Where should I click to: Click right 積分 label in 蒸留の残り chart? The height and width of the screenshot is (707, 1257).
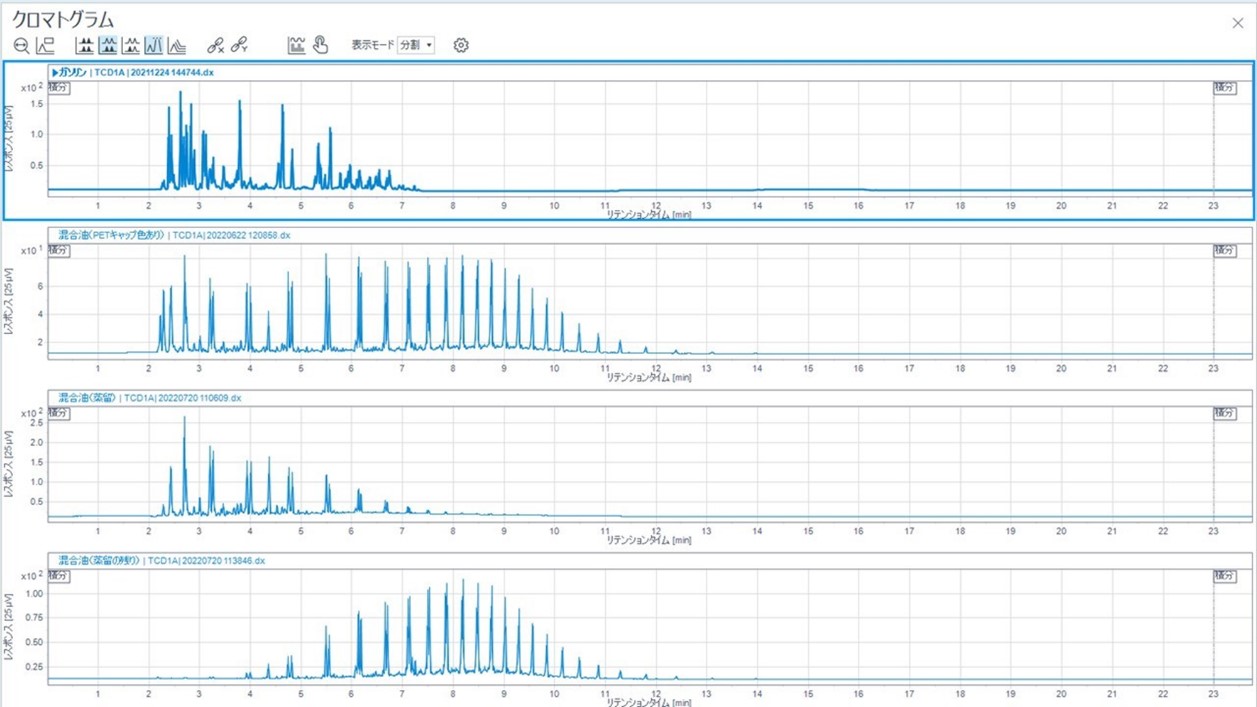(1225, 576)
